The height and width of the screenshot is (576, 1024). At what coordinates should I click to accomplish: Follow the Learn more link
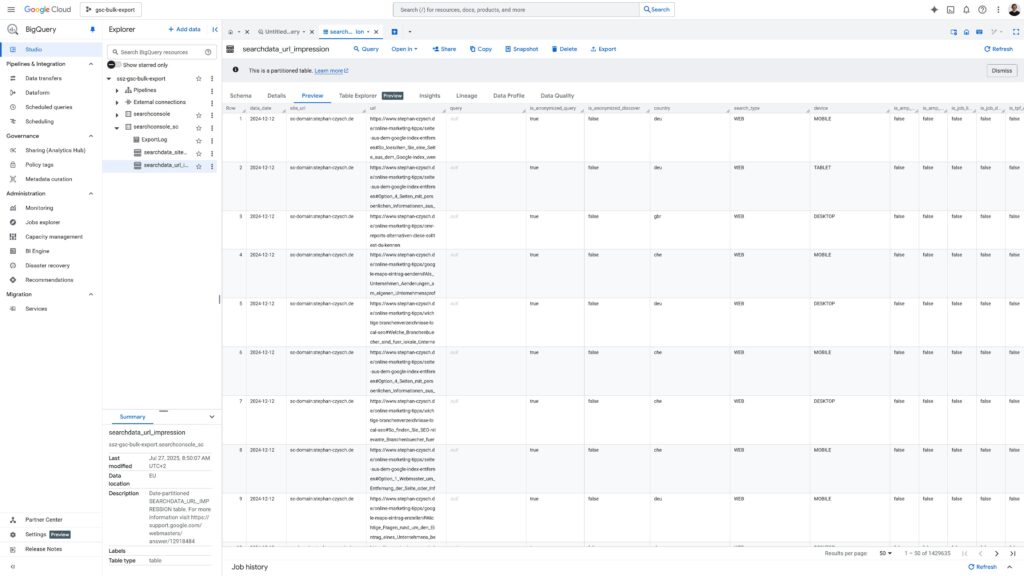coord(330,71)
